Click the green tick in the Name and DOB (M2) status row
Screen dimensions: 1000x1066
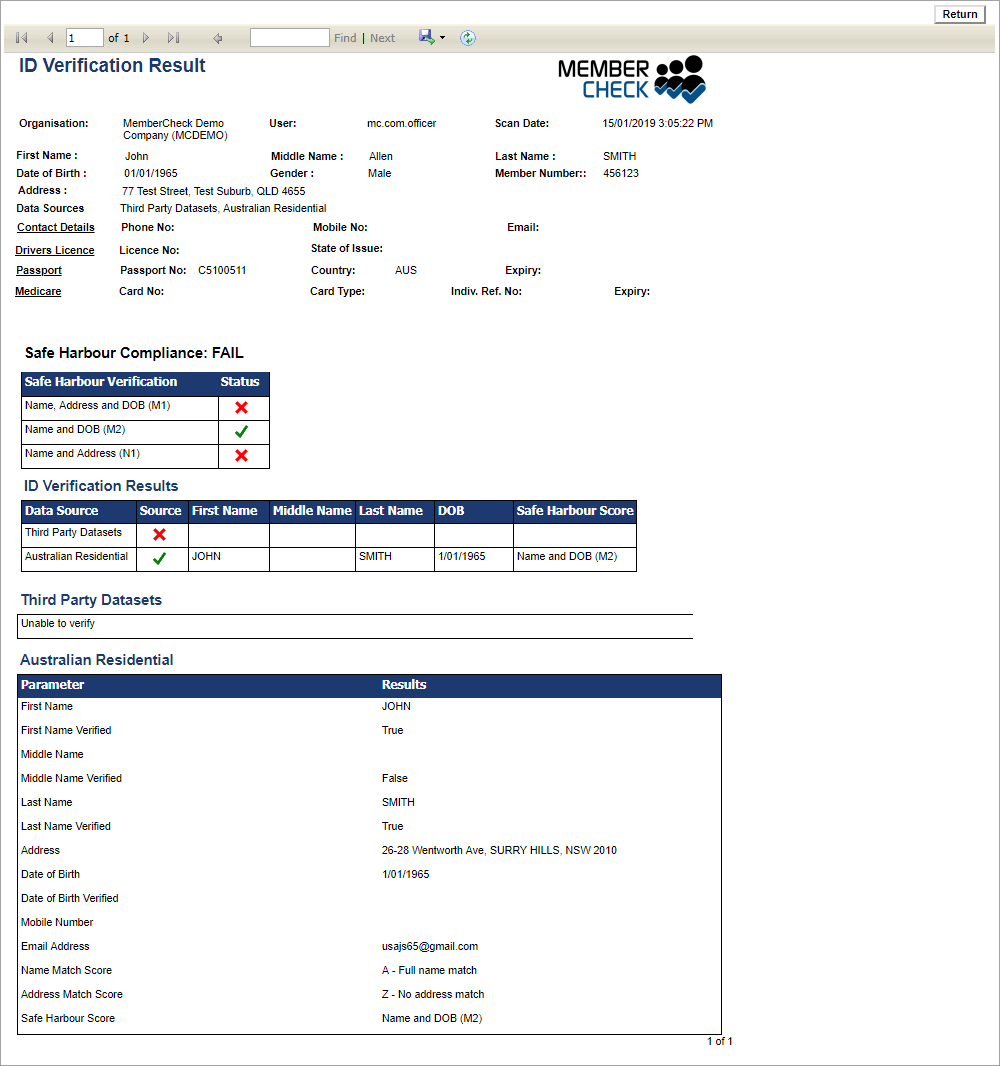[x=241, y=432]
